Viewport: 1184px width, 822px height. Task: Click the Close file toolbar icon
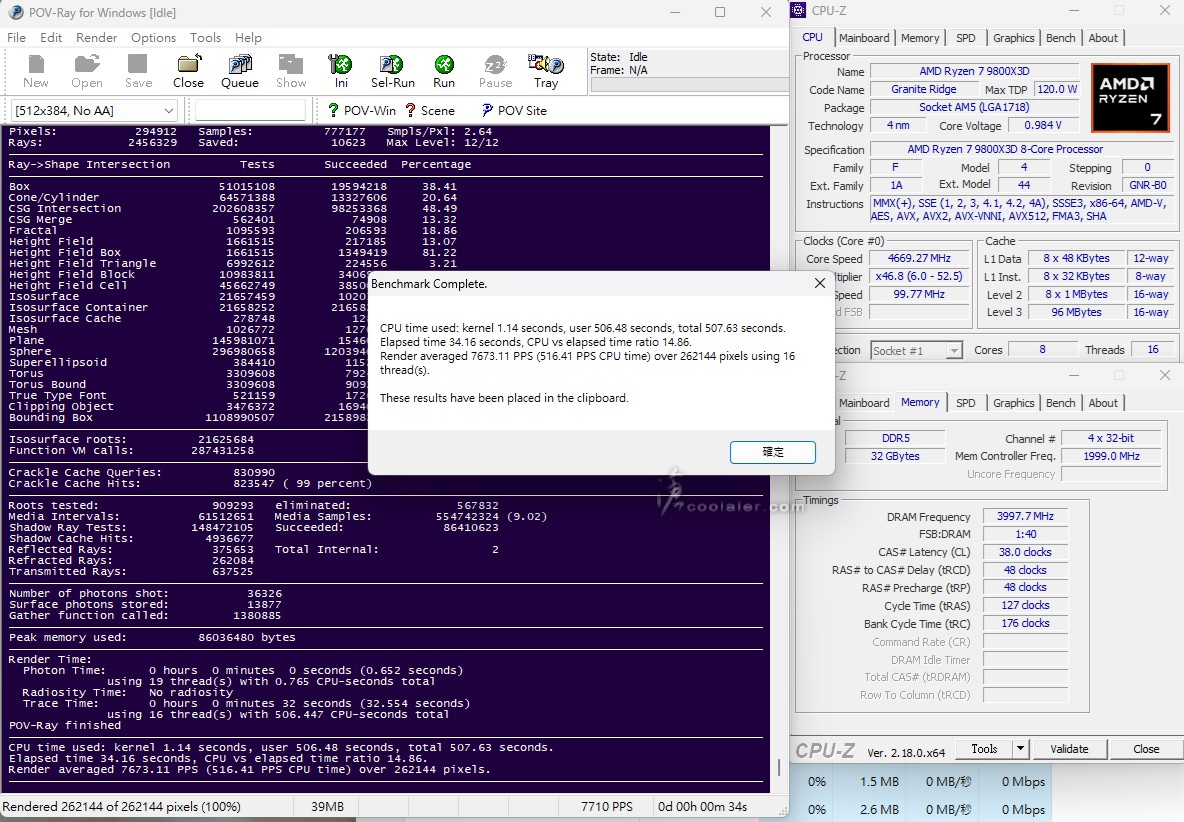pos(188,70)
